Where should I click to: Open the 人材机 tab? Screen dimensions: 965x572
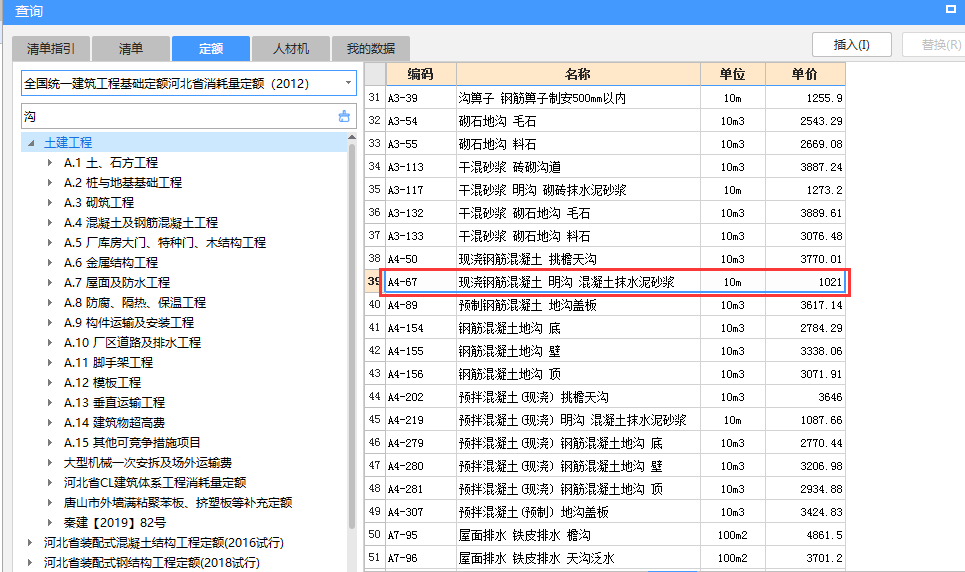[x=291, y=49]
